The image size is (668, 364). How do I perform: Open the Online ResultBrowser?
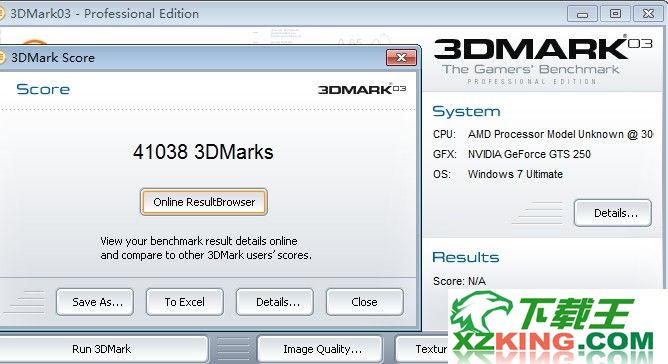pyautogui.click(x=204, y=202)
